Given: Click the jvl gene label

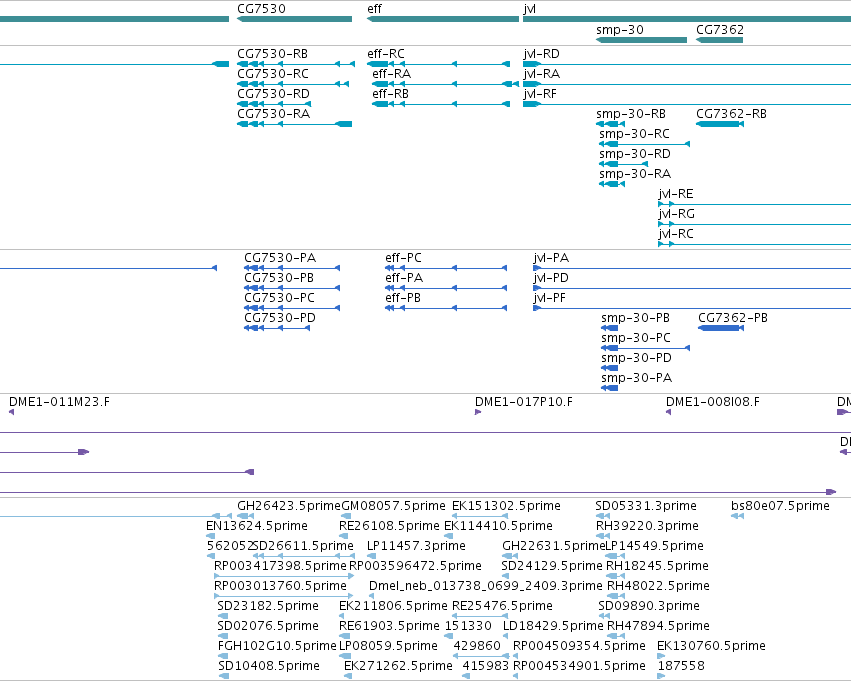Looking at the screenshot, I should (529, 9).
